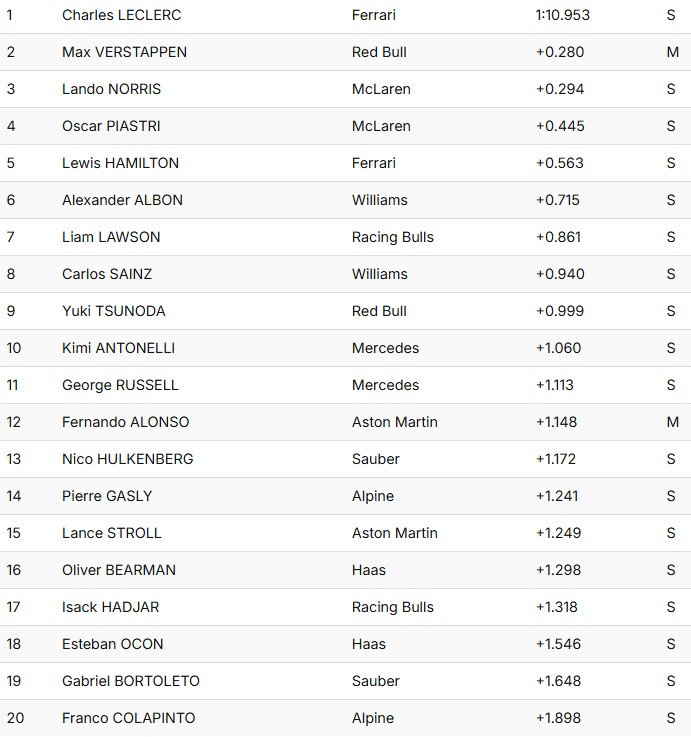The height and width of the screenshot is (737, 691).
Task: Select Gabriel BORTOLETO driver name
Action: 130,681
